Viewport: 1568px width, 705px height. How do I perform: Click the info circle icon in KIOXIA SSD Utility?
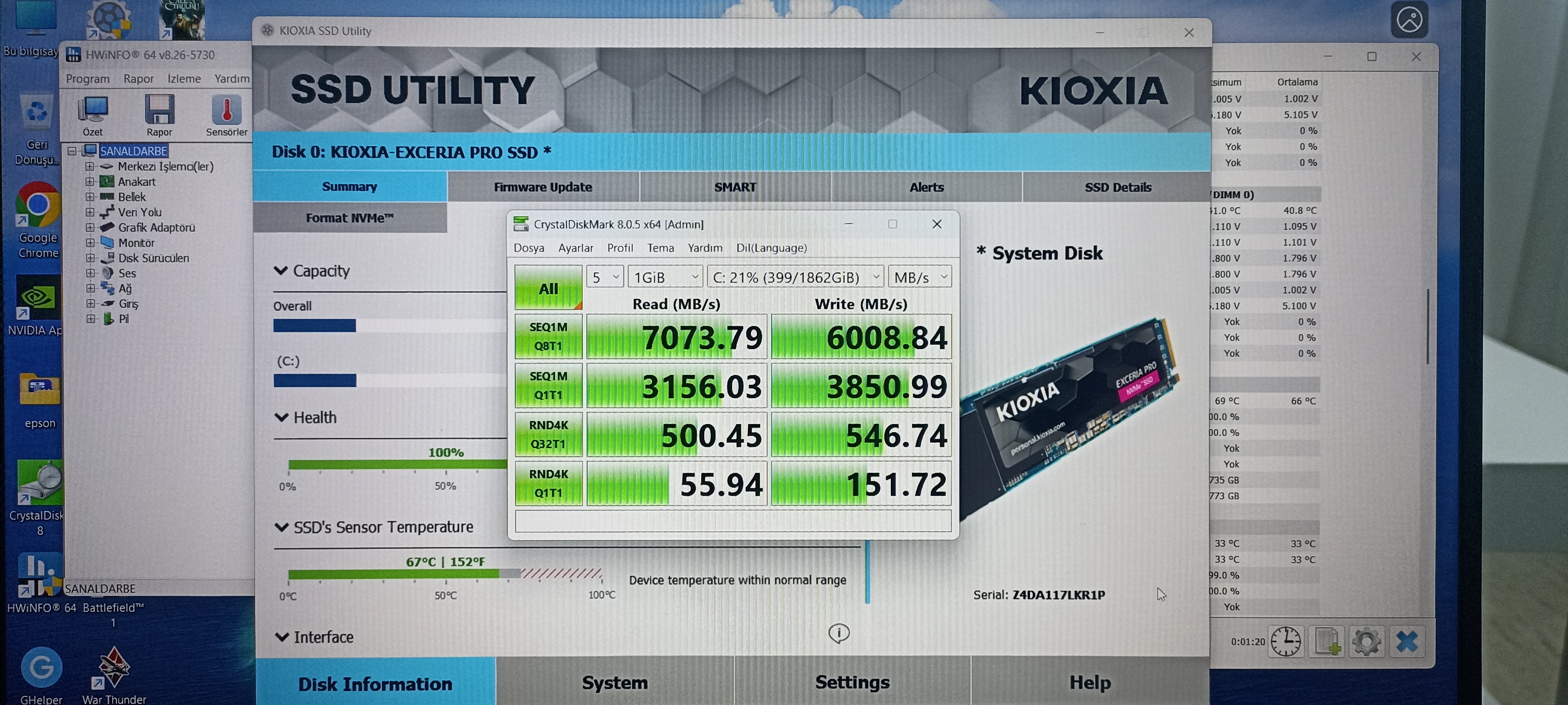point(839,633)
